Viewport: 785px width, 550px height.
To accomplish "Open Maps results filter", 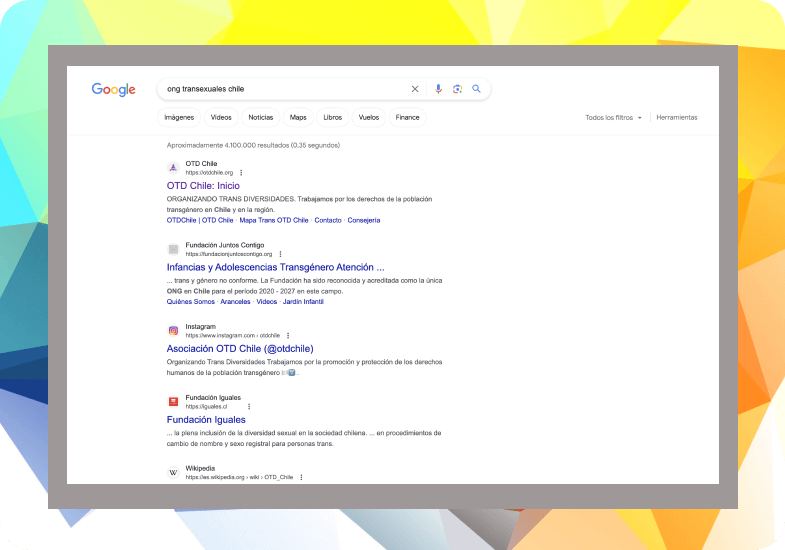I will [298, 118].
